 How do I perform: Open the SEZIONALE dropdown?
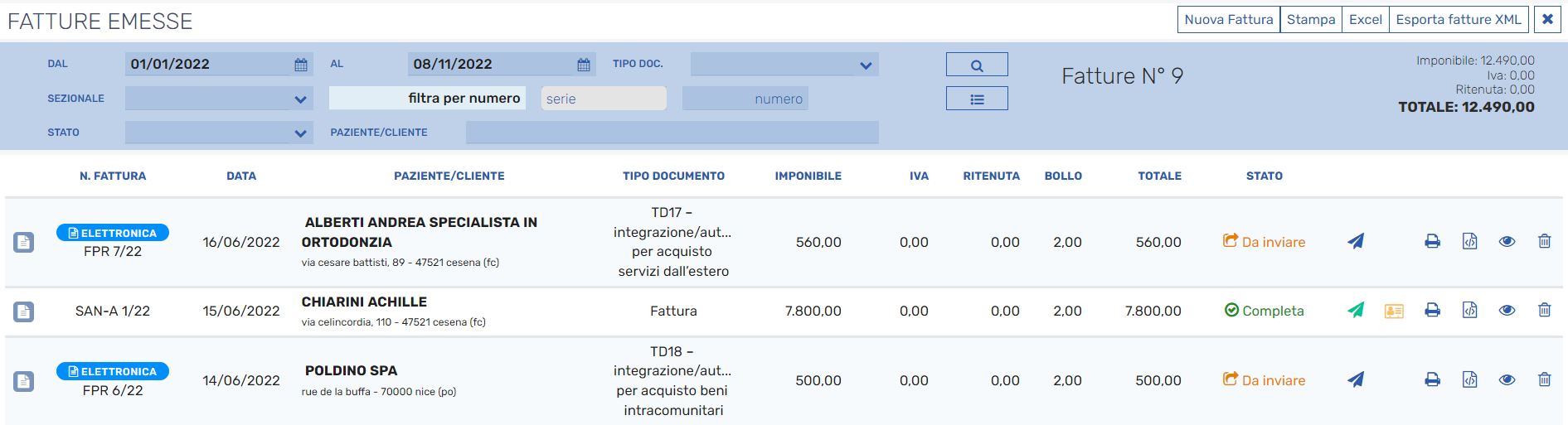(300, 99)
